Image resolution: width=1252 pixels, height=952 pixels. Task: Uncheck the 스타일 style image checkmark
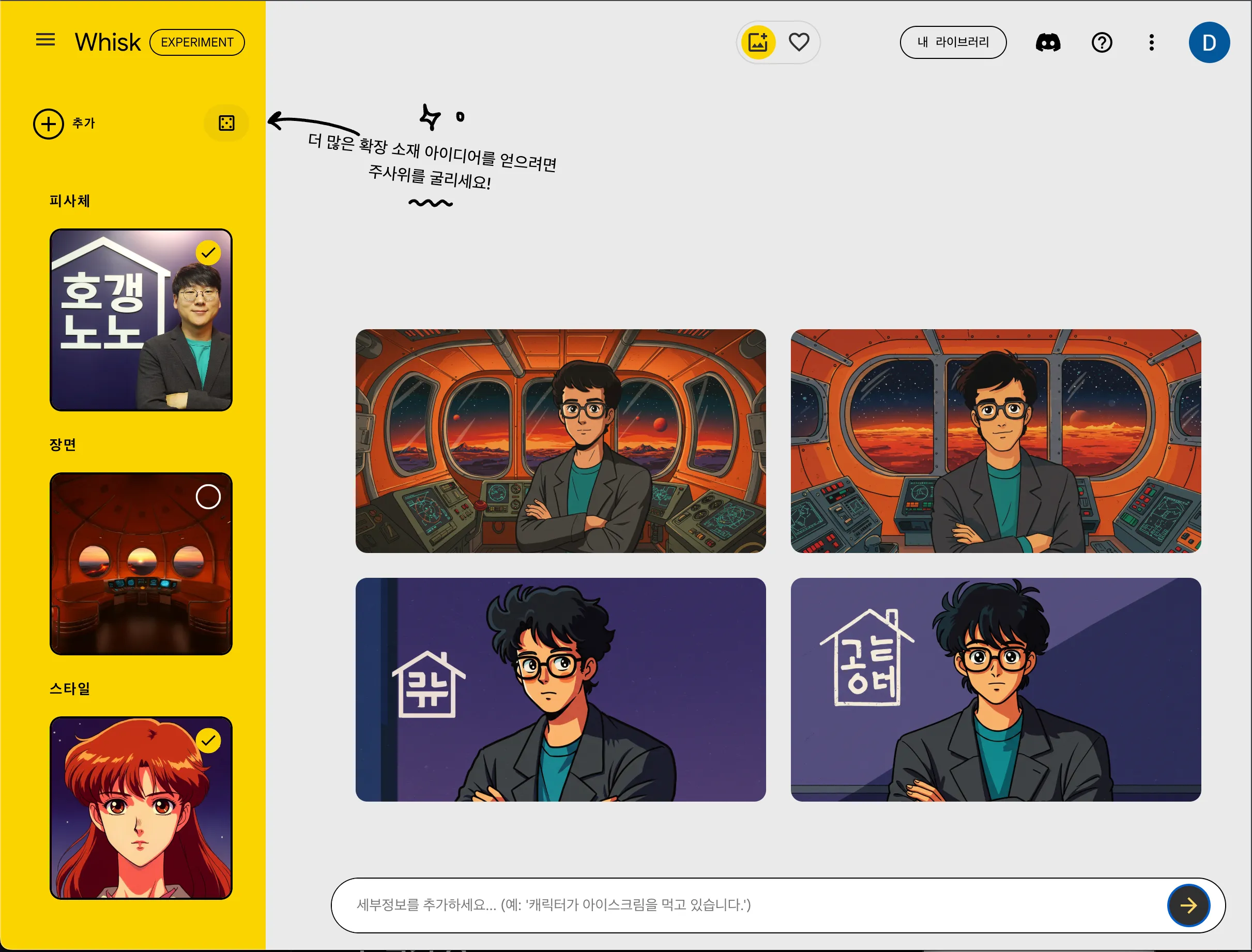[x=208, y=741]
